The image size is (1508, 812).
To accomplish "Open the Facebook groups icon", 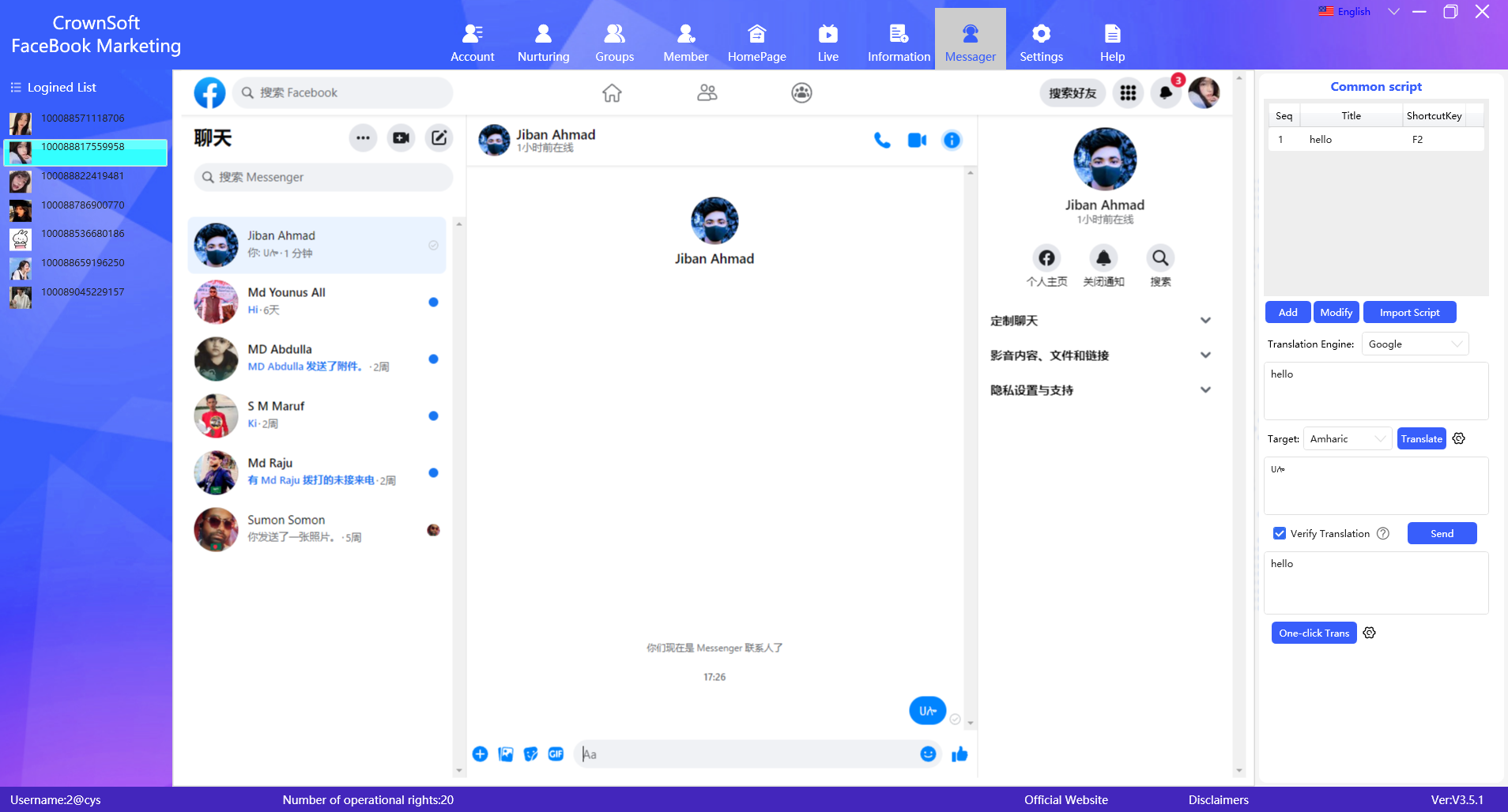I will (801, 92).
